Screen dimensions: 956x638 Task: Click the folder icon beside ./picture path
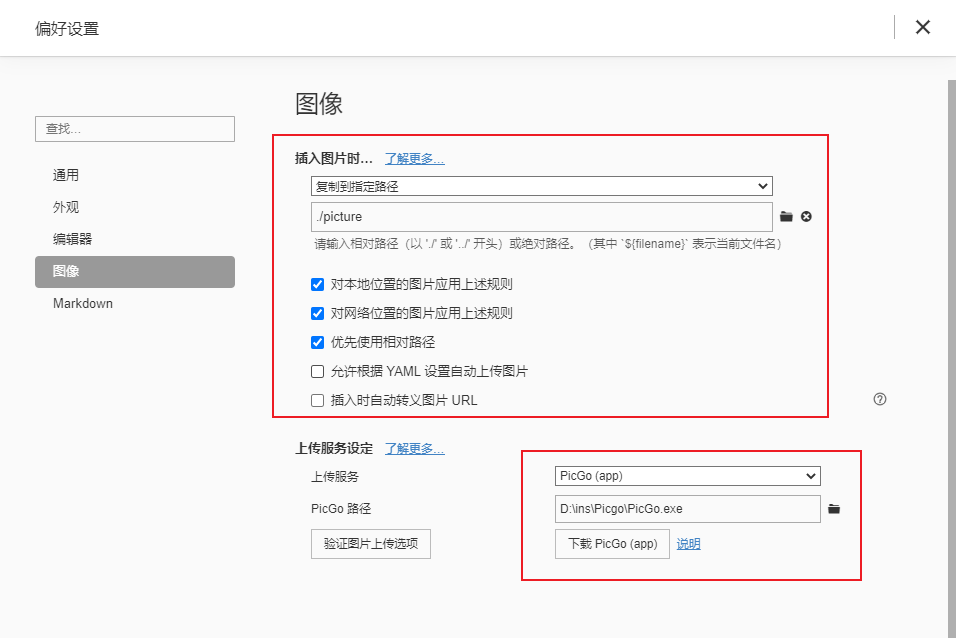point(786,217)
